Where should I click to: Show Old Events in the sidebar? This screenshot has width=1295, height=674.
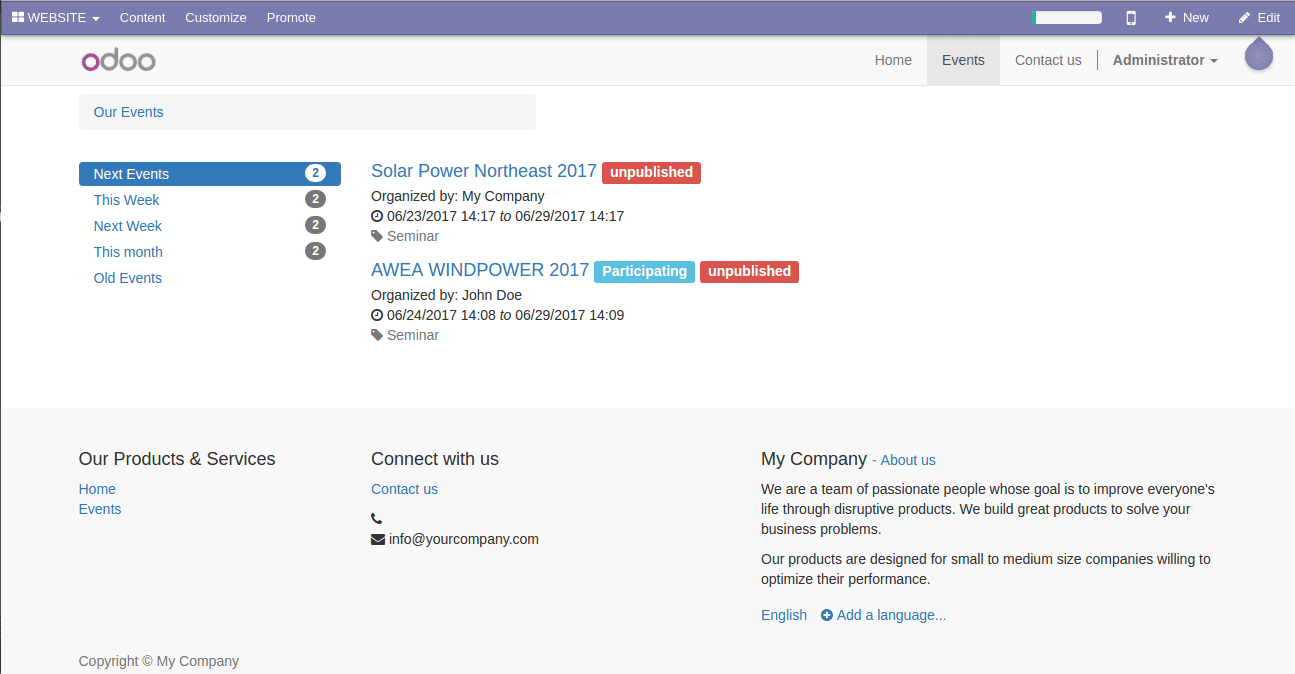pos(127,278)
